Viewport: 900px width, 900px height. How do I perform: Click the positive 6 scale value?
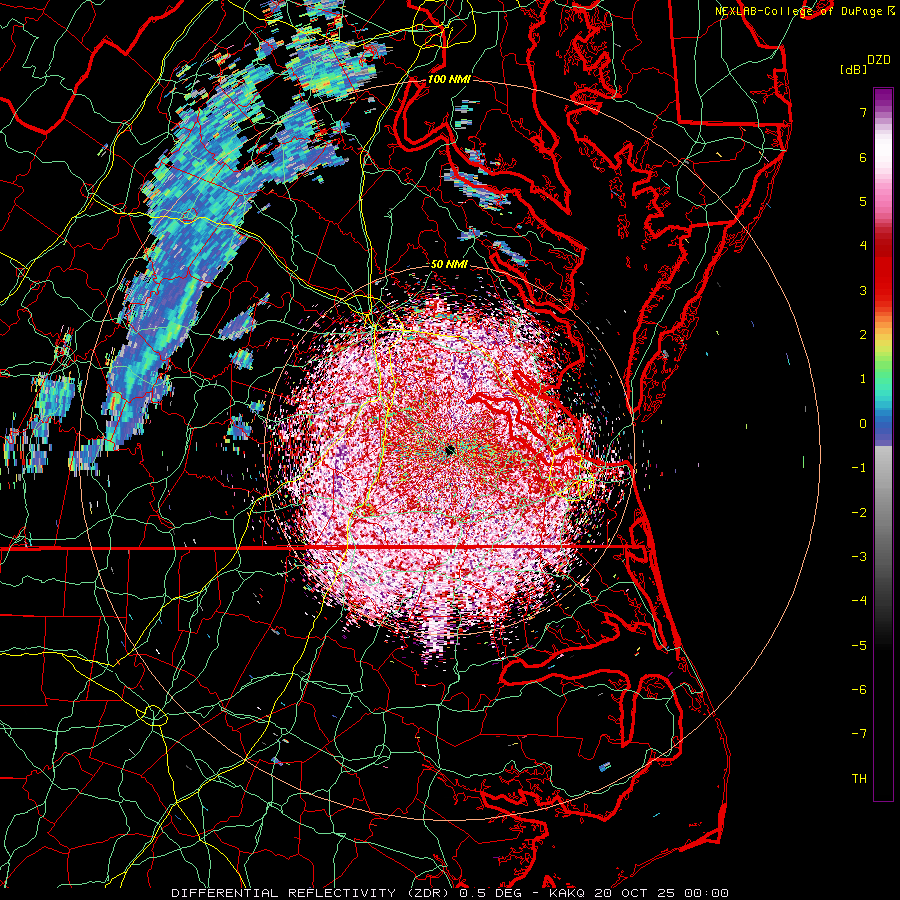tap(863, 157)
